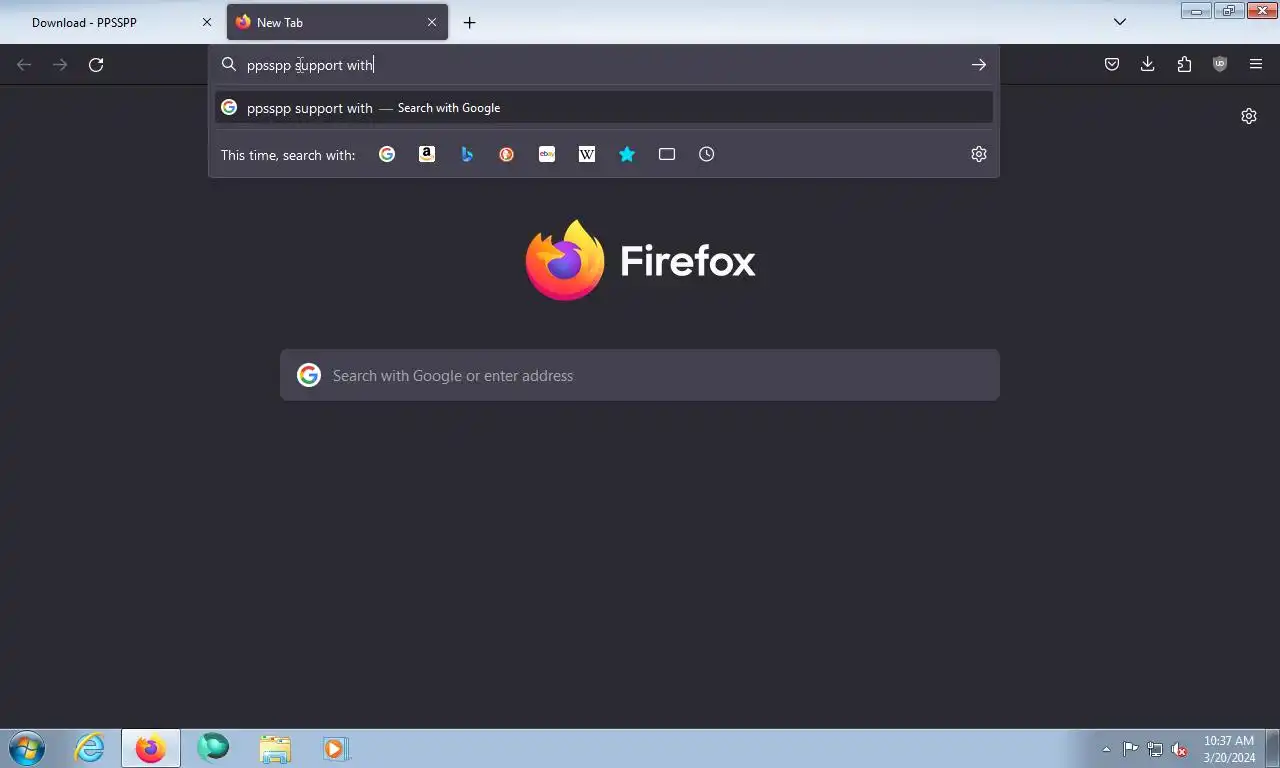This screenshot has height=768, width=1280.
Task: Reload the current page
Action: click(96, 65)
